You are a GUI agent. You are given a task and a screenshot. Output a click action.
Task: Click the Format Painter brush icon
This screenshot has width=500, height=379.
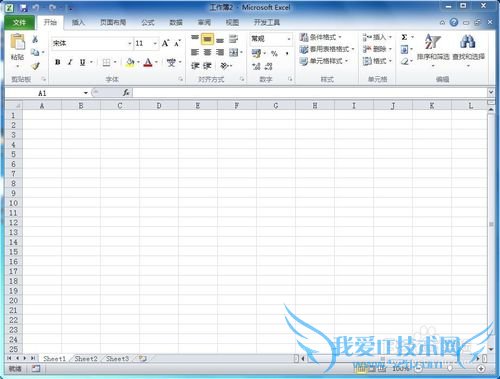pyautogui.click(x=35, y=65)
